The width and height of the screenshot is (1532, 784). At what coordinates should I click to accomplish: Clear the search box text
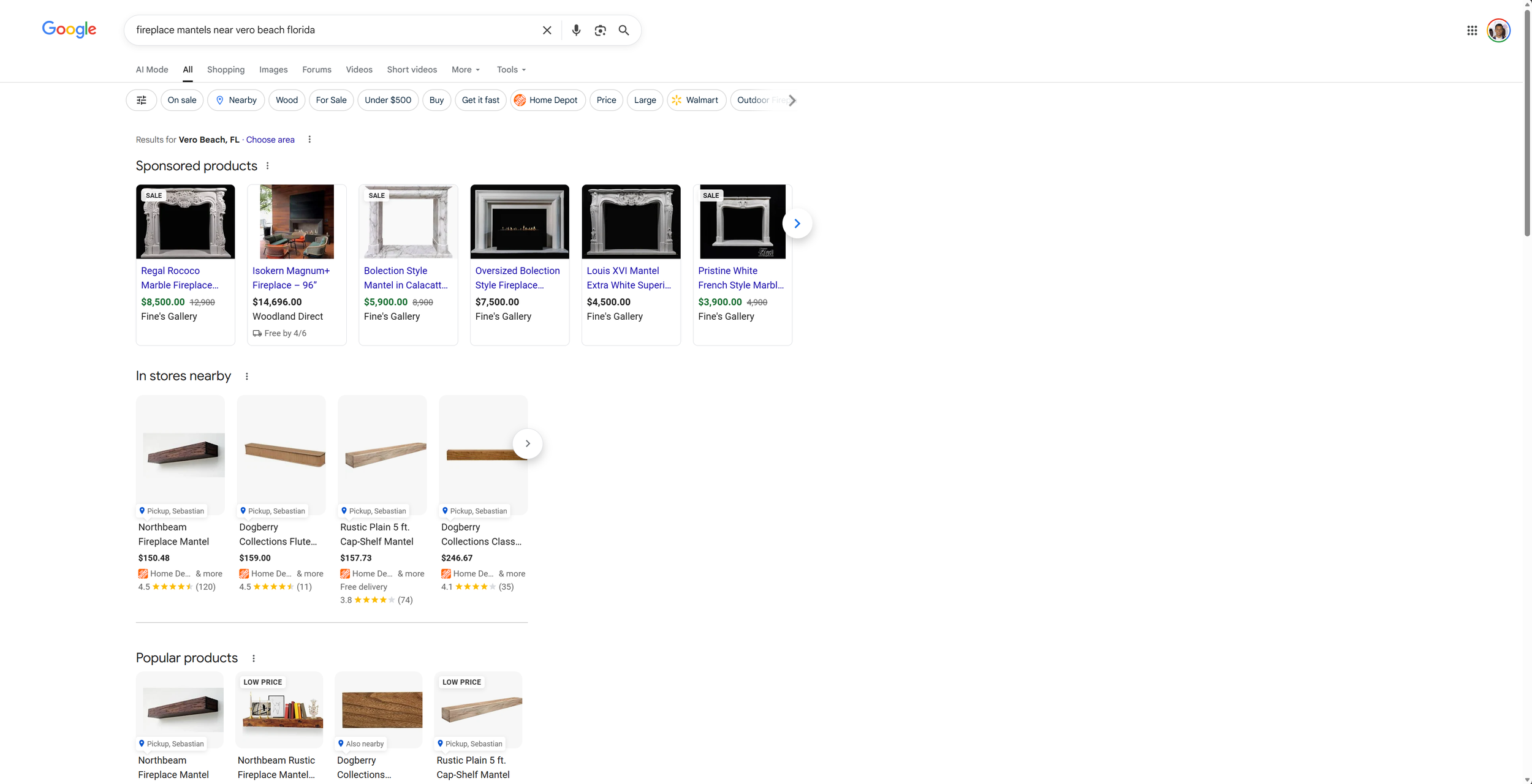[547, 30]
